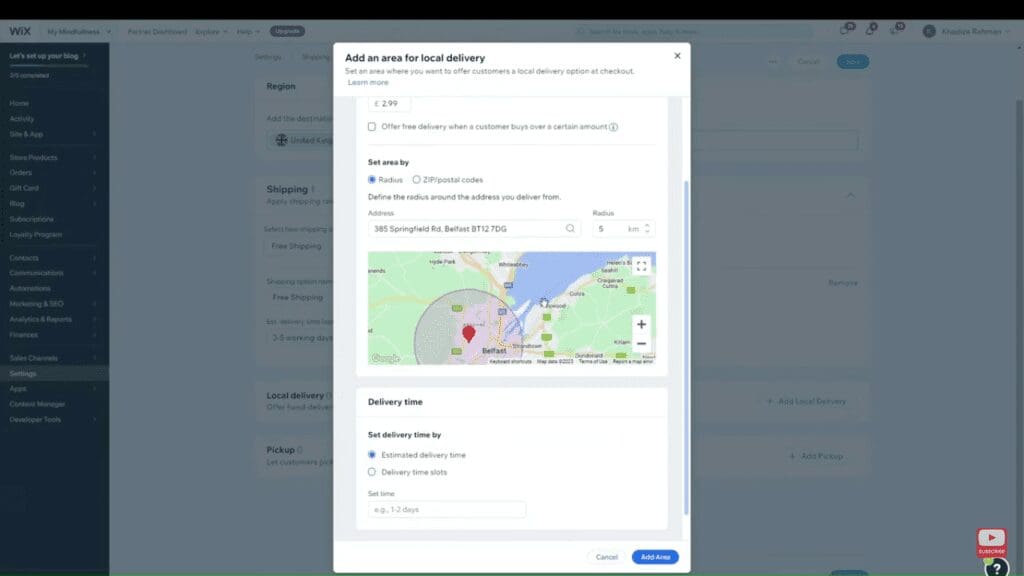Image resolution: width=1024 pixels, height=576 pixels.
Task: Click the red location pin on map
Action: click(468, 334)
